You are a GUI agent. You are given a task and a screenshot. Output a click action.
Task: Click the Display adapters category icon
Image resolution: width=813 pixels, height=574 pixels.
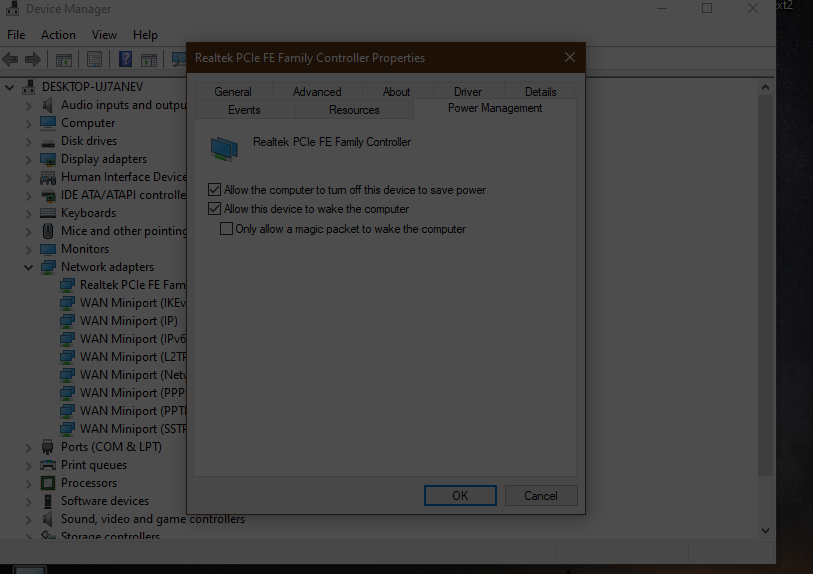point(48,159)
